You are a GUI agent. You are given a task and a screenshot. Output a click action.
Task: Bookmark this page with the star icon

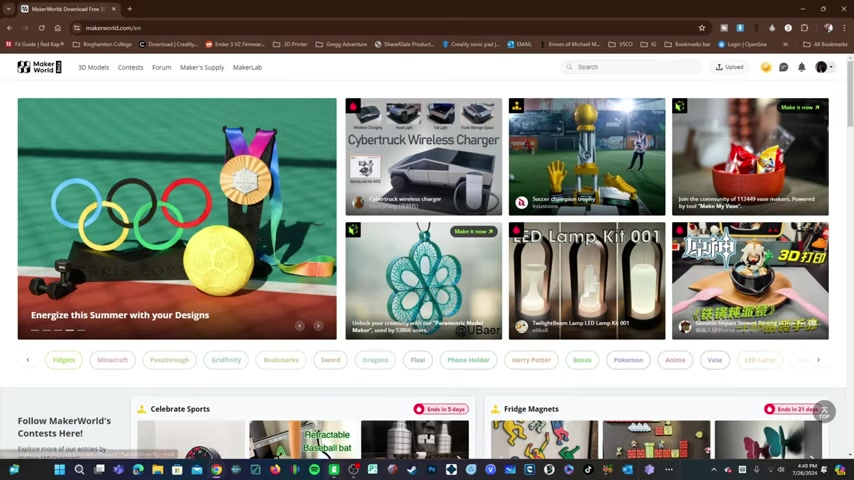coord(702,28)
